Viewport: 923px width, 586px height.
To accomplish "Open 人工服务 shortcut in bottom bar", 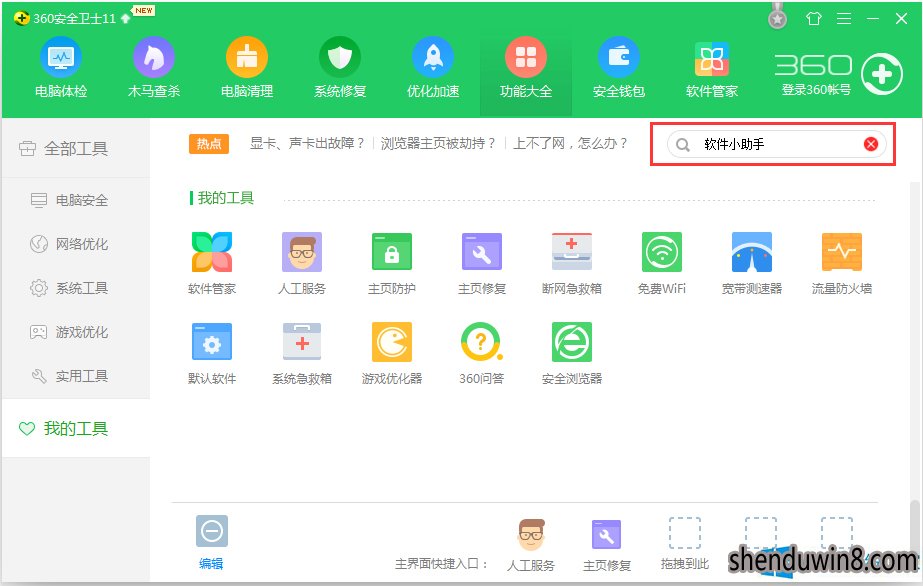I will pos(531,545).
